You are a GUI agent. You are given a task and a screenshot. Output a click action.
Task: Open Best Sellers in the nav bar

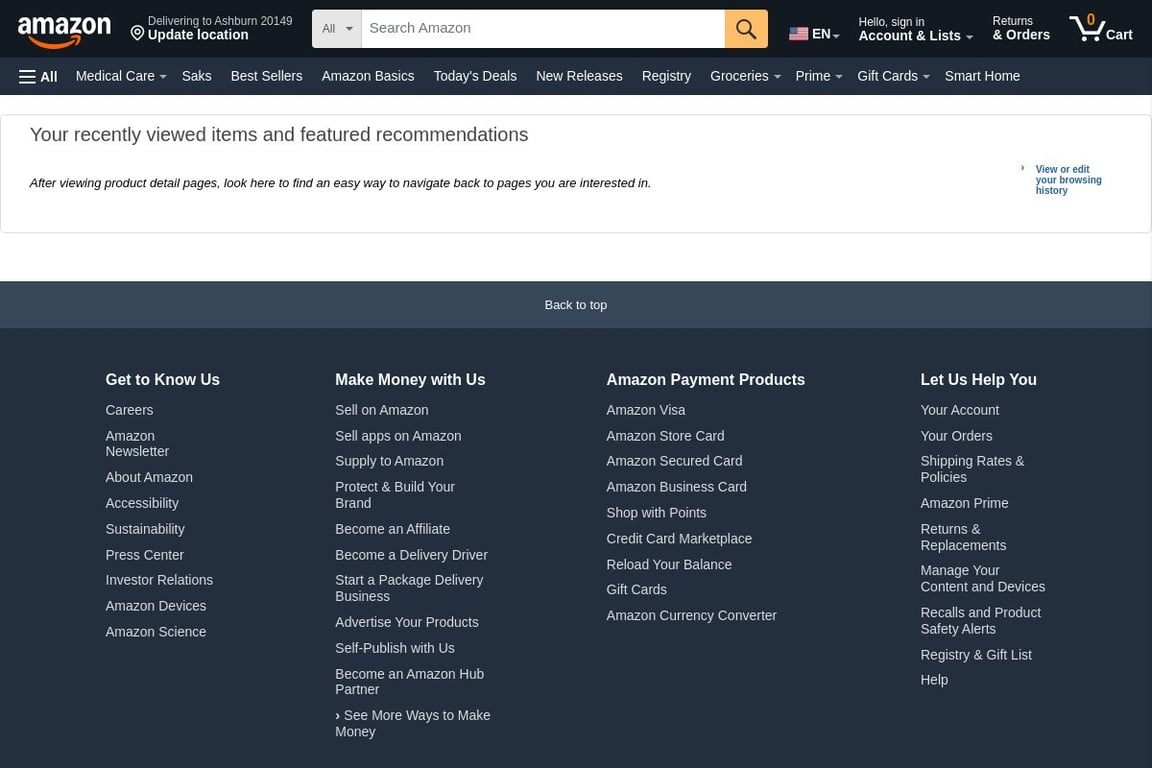(266, 76)
